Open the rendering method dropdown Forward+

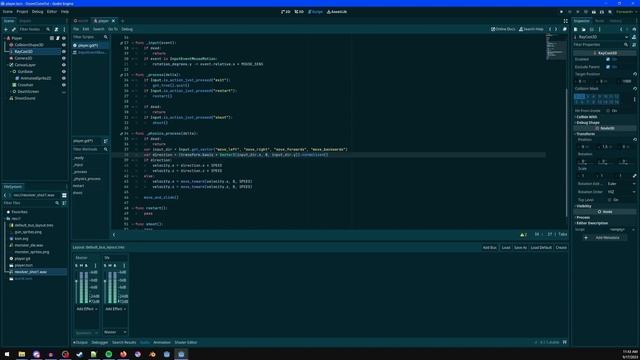[x=626, y=12]
